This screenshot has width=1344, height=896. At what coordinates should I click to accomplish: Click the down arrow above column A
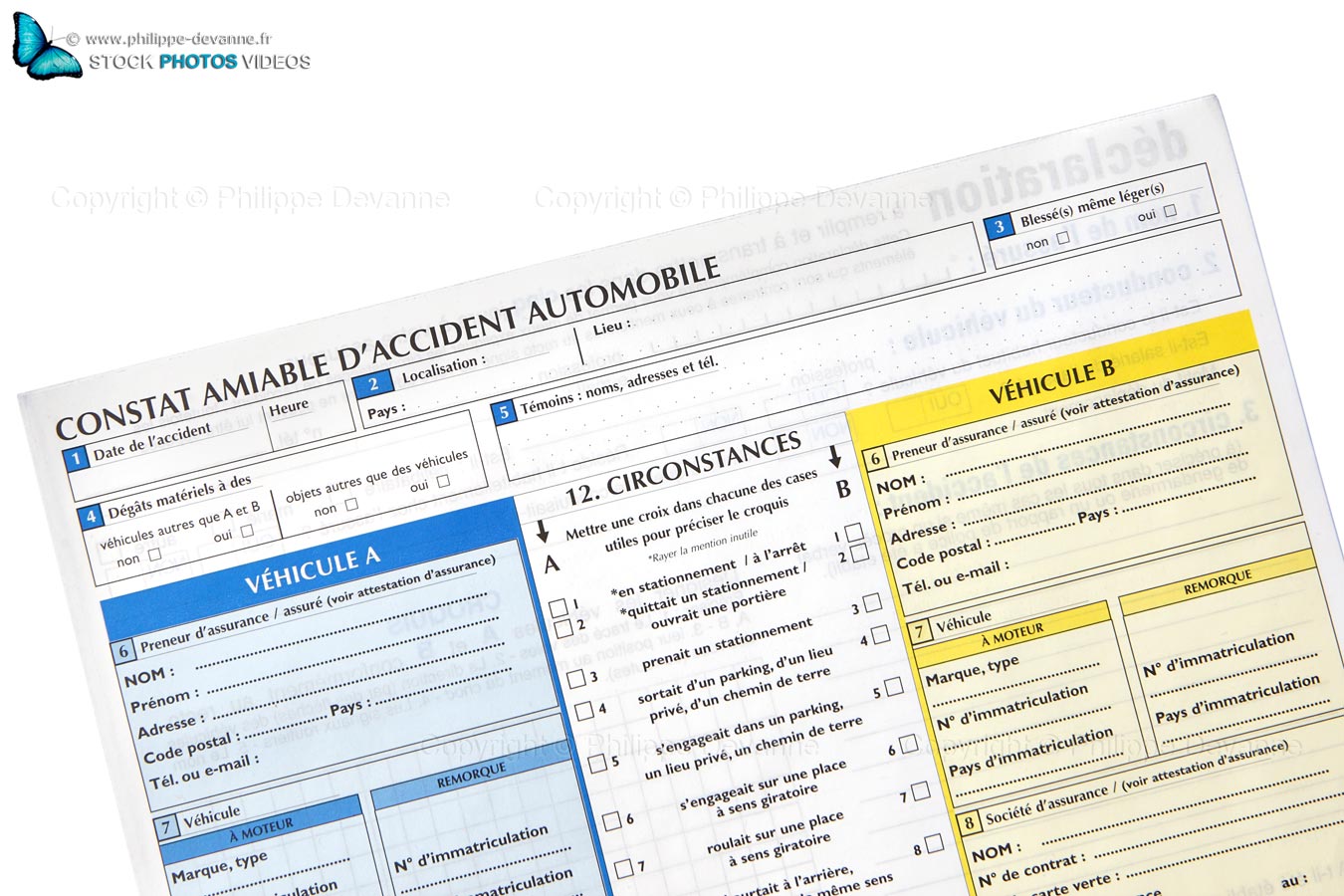pyautogui.click(x=543, y=530)
